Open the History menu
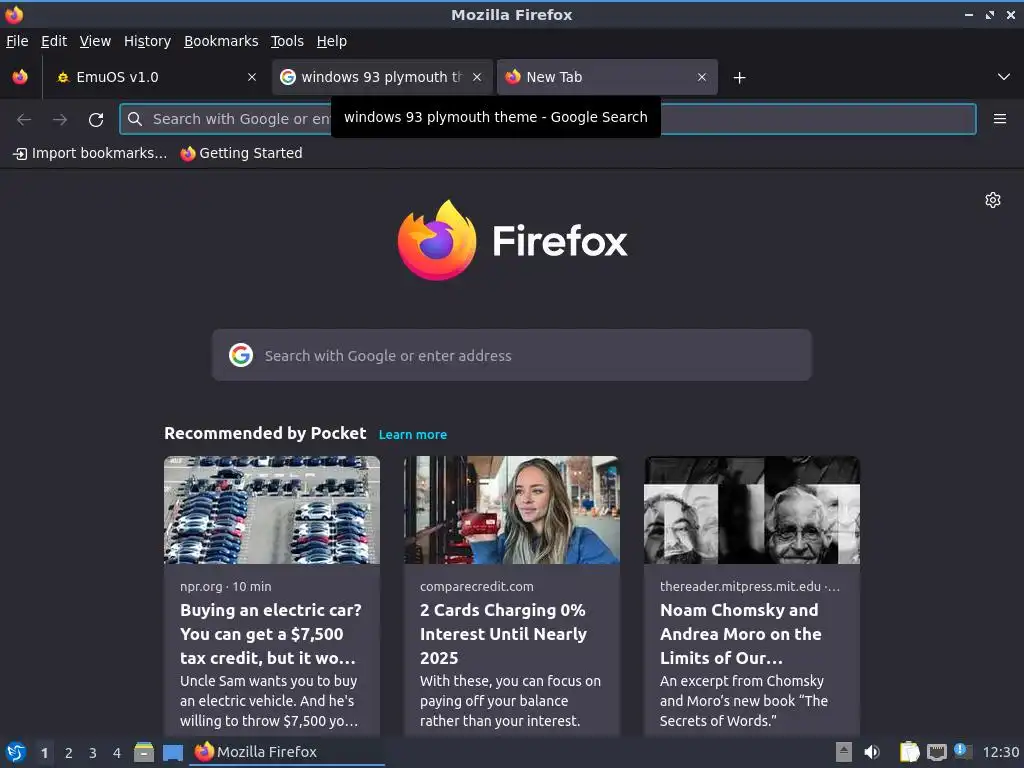The height and width of the screenshot is (768, 1024). [x=147, y=41]
